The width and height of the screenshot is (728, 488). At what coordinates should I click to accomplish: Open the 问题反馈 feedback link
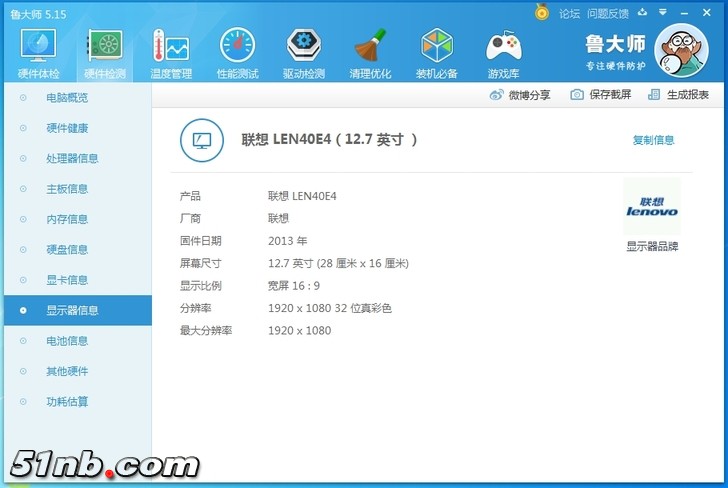[608, 13]
